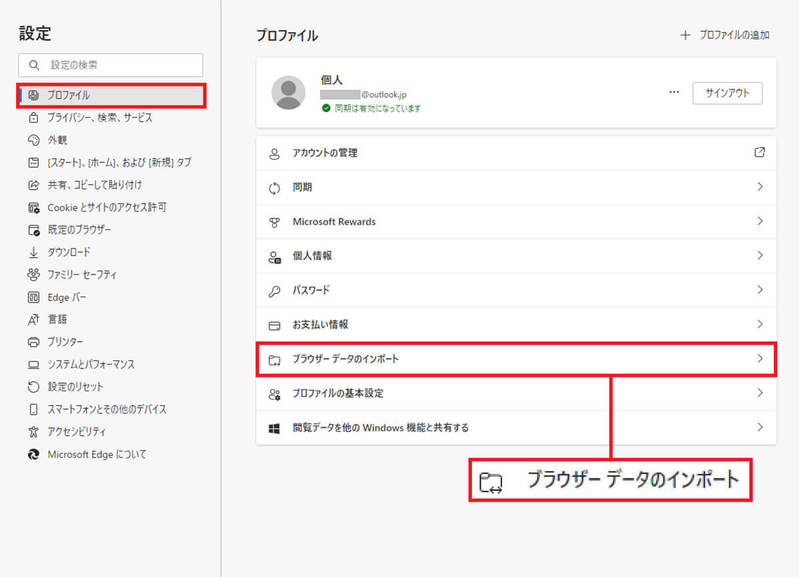Click the cookie icon for Cookie とサイトのアクセス許可
Viewport: 799px width, 577px height.
point(34,207)
